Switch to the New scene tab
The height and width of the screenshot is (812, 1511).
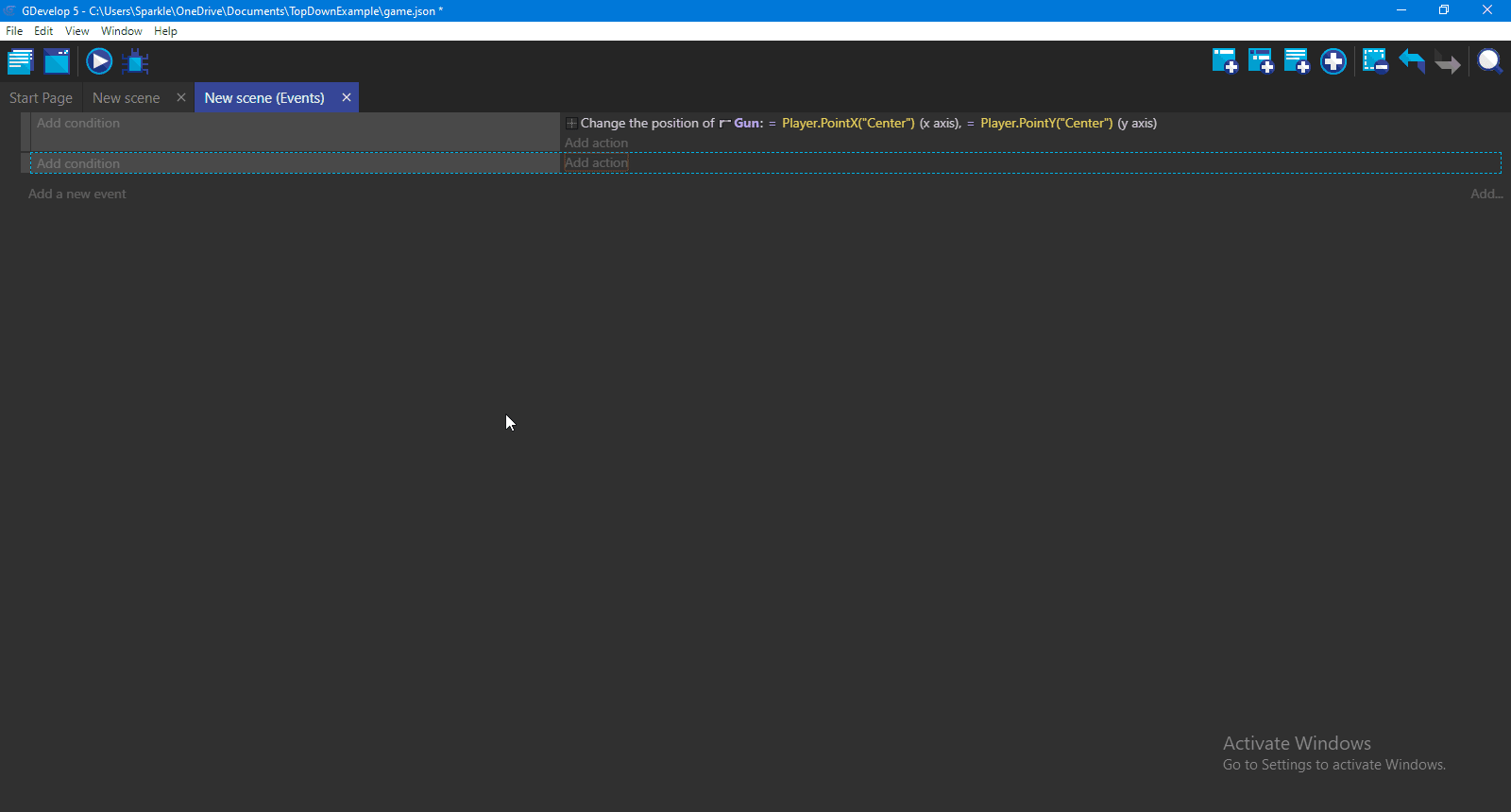tap(126, 98)
